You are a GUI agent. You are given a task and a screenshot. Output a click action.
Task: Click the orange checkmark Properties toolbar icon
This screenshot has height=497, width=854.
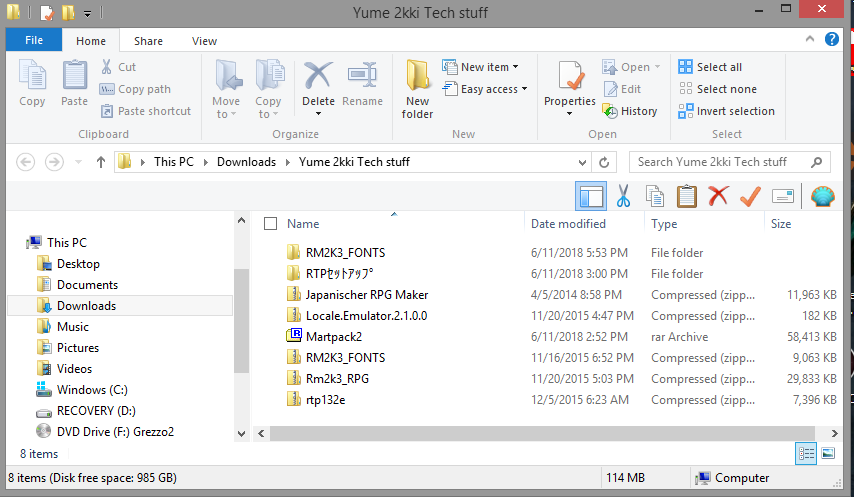(x=749, y=195)
